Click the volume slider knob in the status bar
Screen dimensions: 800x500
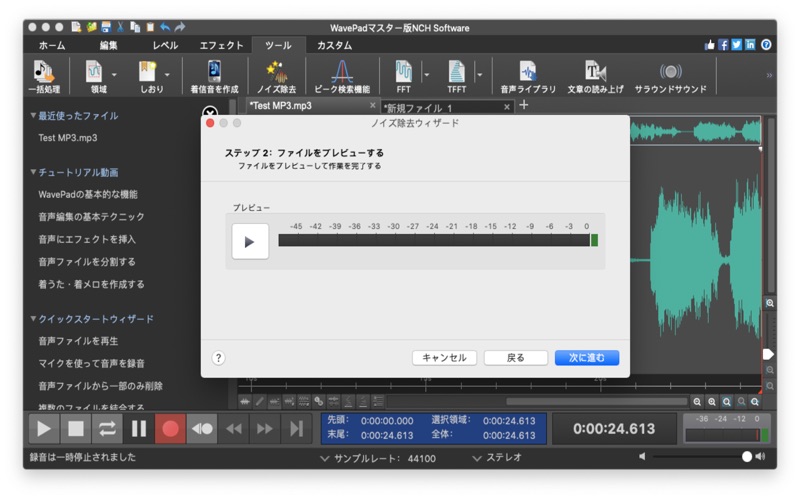[747, 457]
